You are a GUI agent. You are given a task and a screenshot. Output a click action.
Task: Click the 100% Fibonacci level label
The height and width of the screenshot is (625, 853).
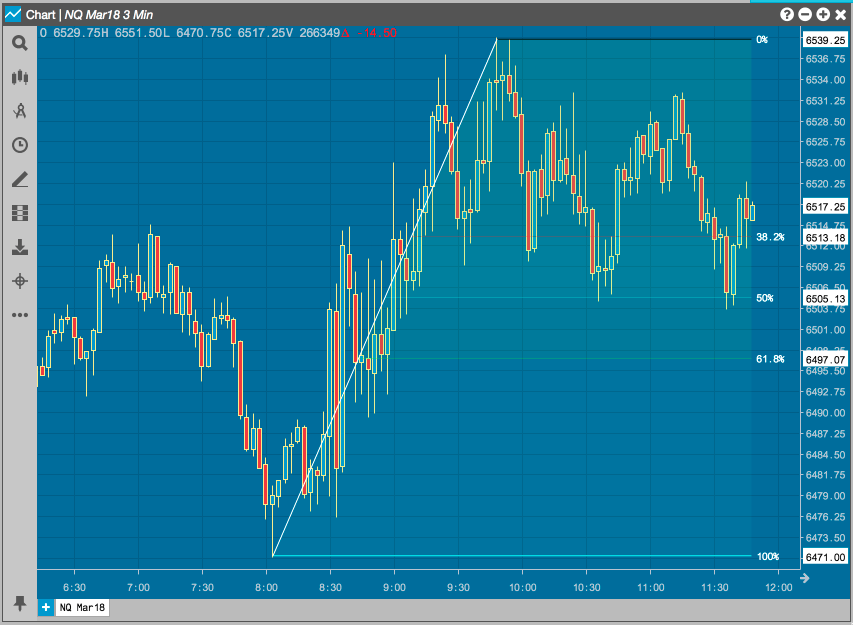click(x=768, y=556)
